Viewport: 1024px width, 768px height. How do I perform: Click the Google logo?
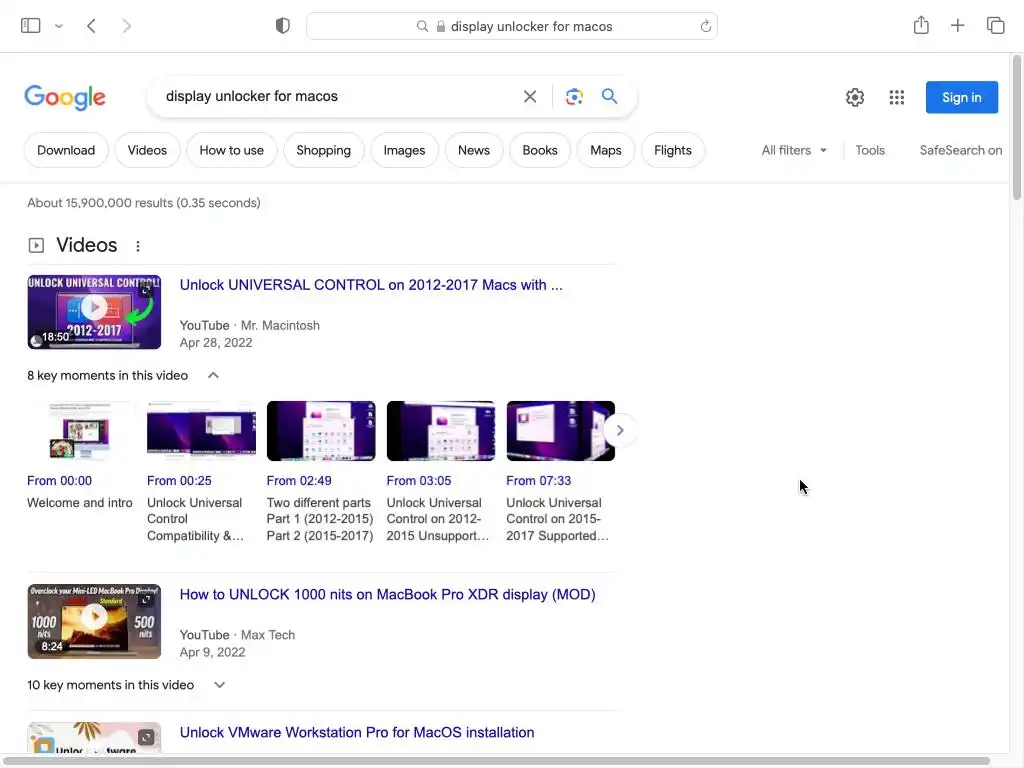65,97
